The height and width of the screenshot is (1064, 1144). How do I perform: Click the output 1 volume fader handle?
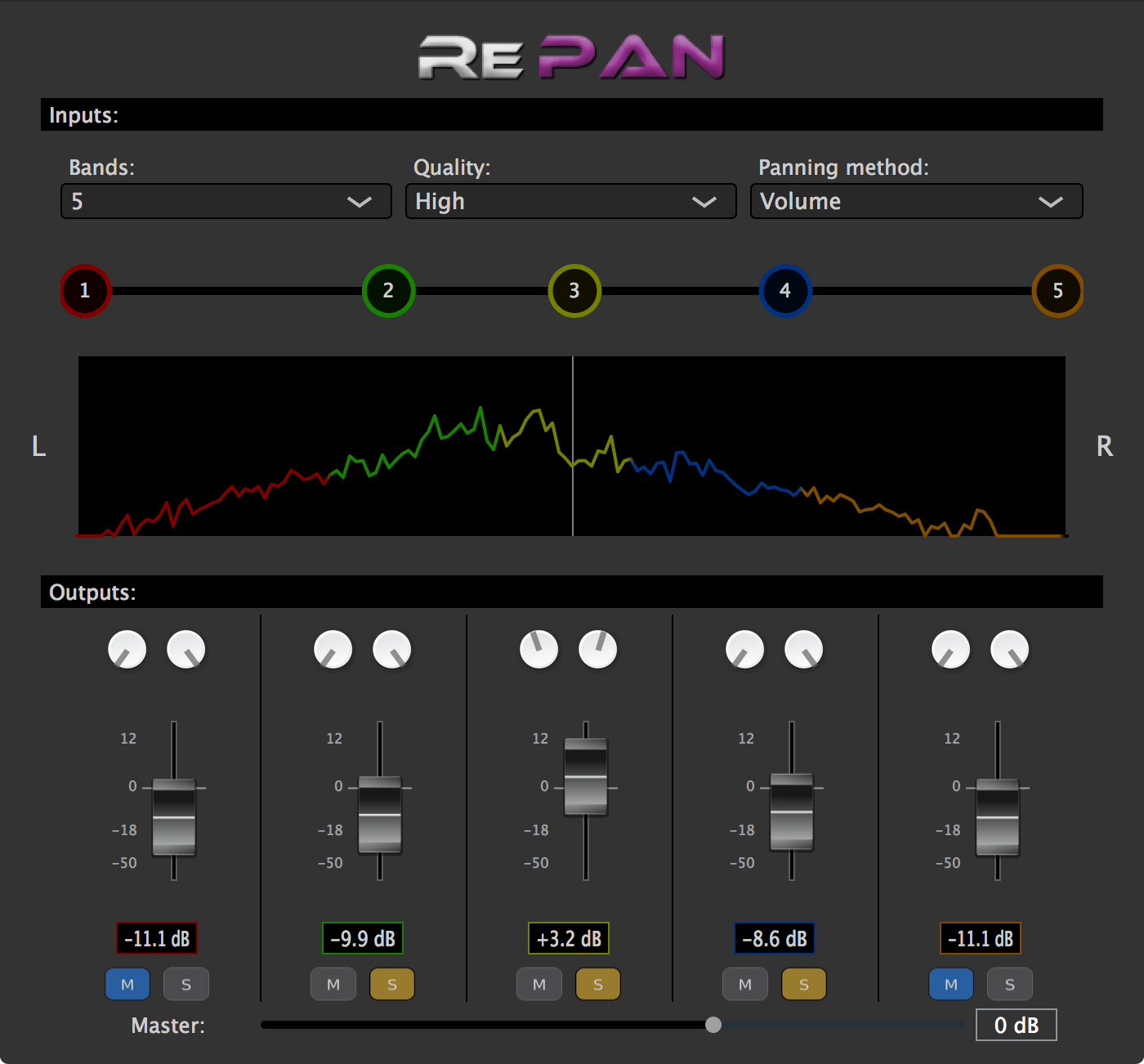tap(174, 817)
